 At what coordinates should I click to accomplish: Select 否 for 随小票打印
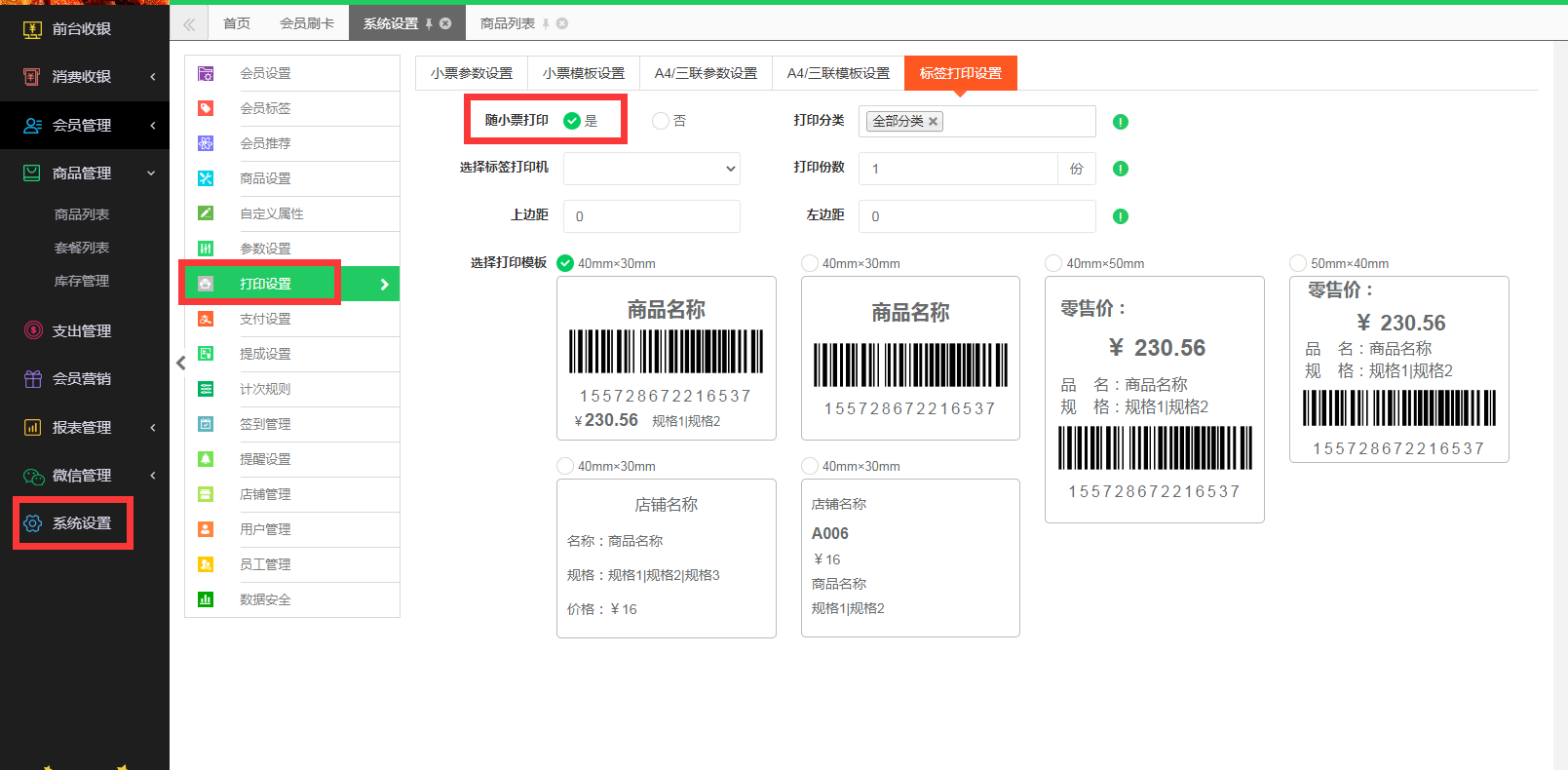[661, 121]
